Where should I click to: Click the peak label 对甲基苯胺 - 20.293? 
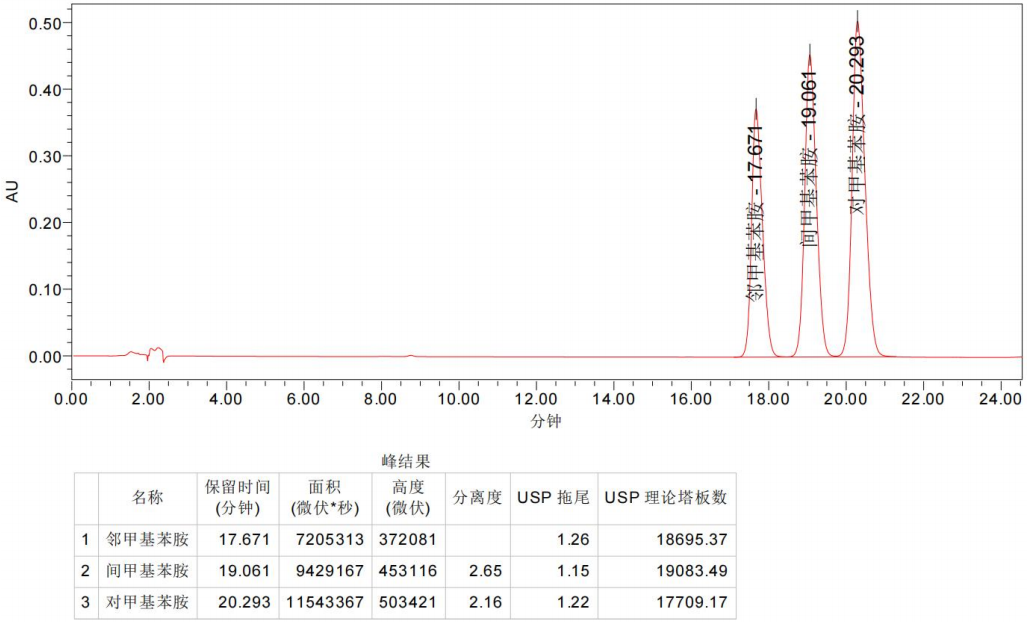click(857, 125)
